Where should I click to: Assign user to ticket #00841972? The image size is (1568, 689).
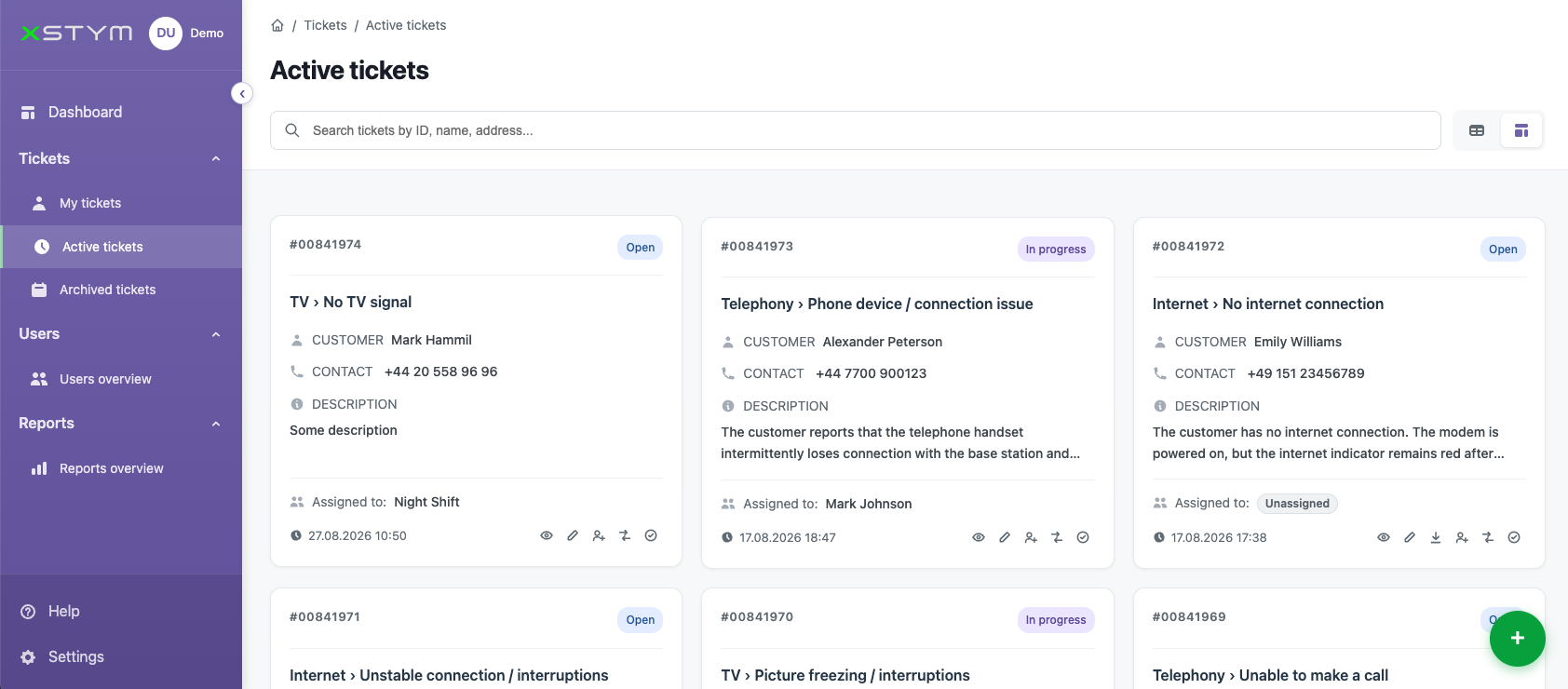(x=1462, y=537)
